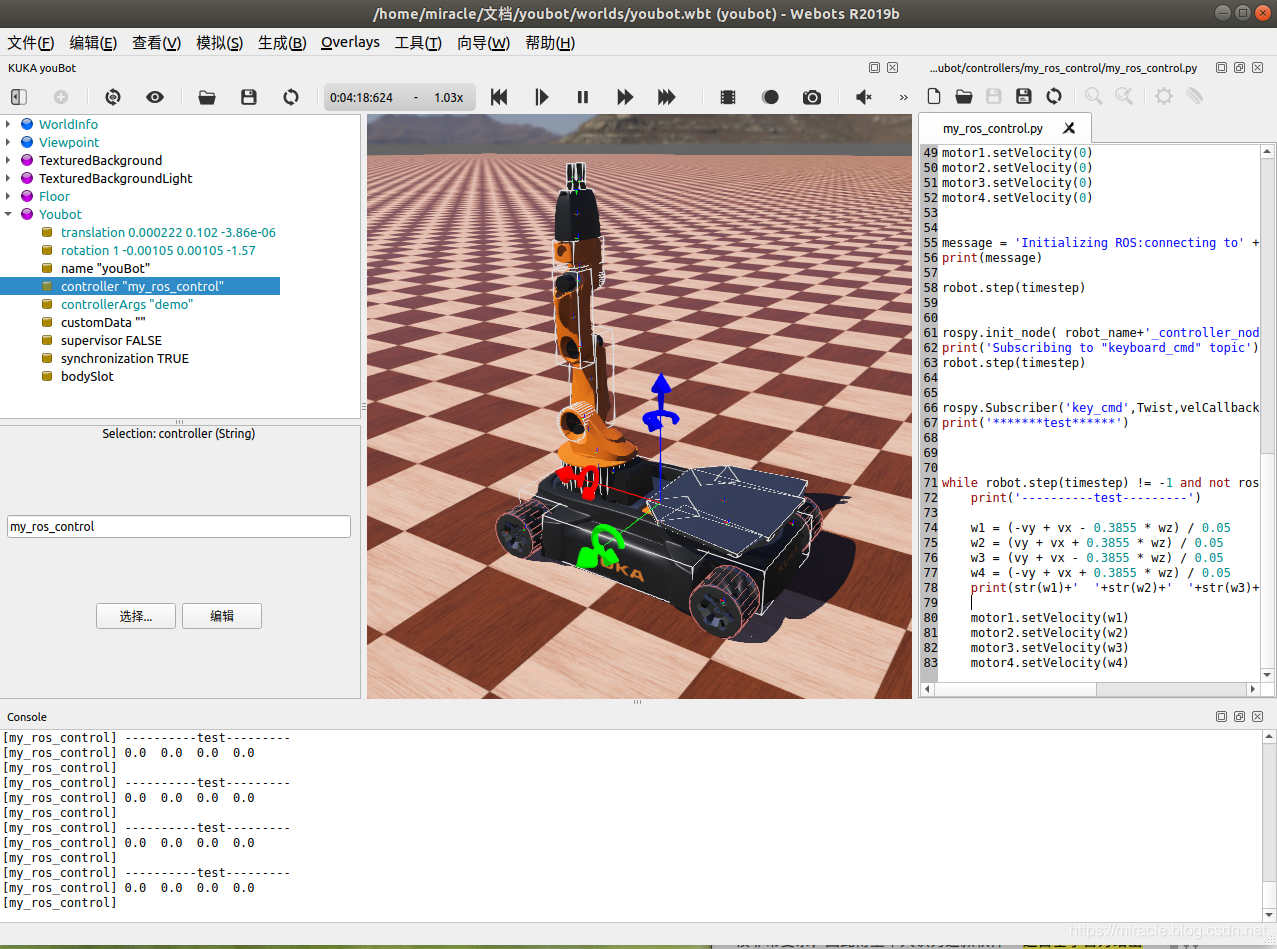Collapse the Youbot tree node

(x=8, y=214)
